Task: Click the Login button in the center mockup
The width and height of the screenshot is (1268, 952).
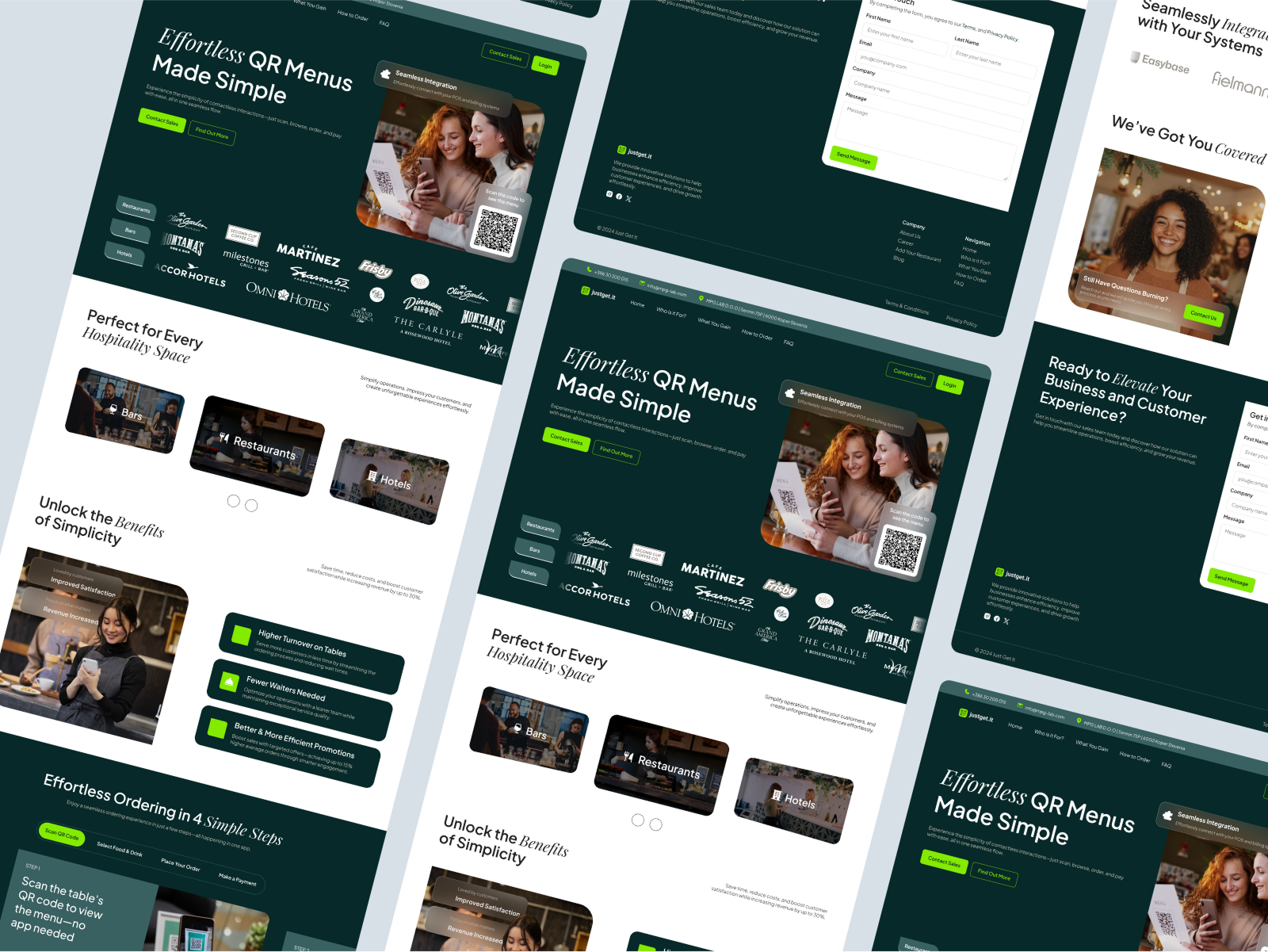Action: point(949,384)
